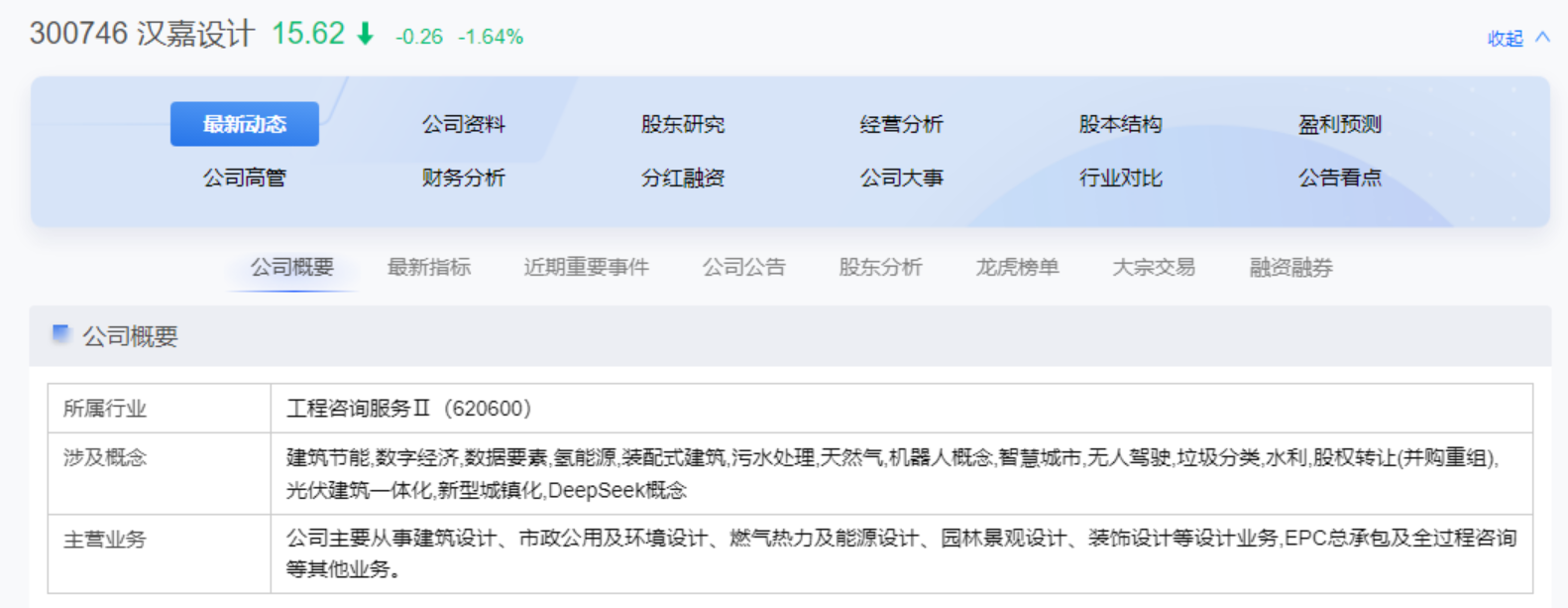Switch to 近期重要事件 tab
This screenshot has width=1568, height=608.
click(587, 267)
